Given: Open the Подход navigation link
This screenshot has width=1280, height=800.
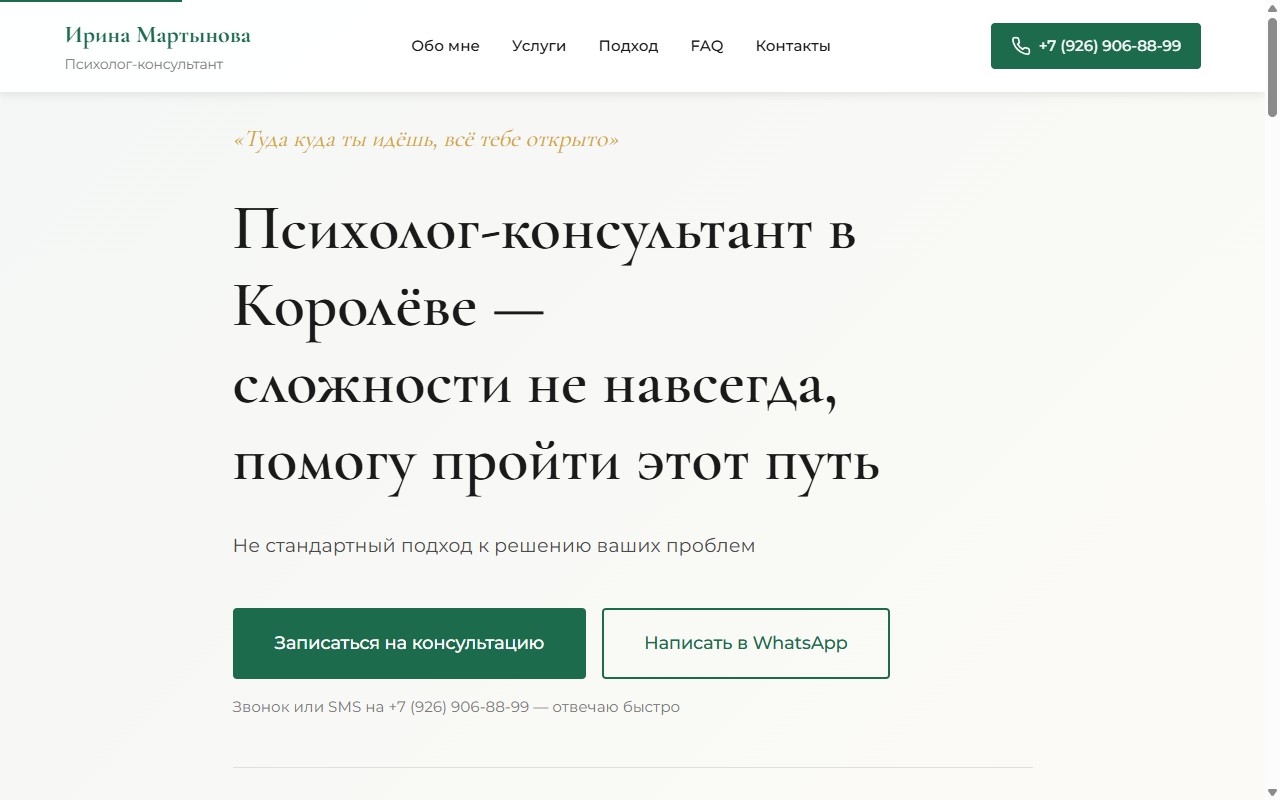Looking at the screenshot, I should point(628,46).
